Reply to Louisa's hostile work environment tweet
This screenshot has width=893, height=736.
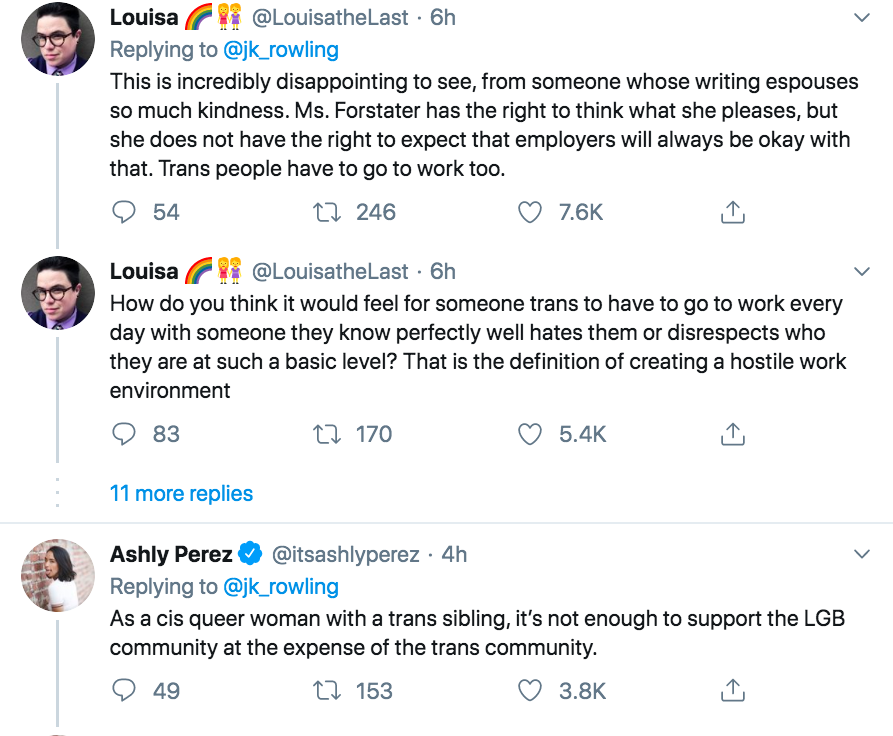point(123,434)
